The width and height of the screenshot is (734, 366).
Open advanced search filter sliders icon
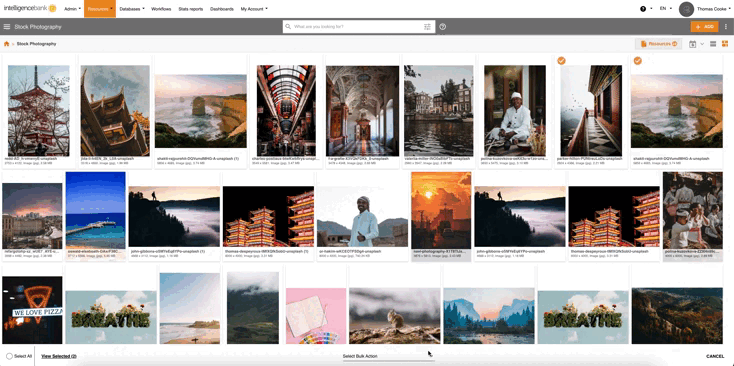click(x=427, y=27)
